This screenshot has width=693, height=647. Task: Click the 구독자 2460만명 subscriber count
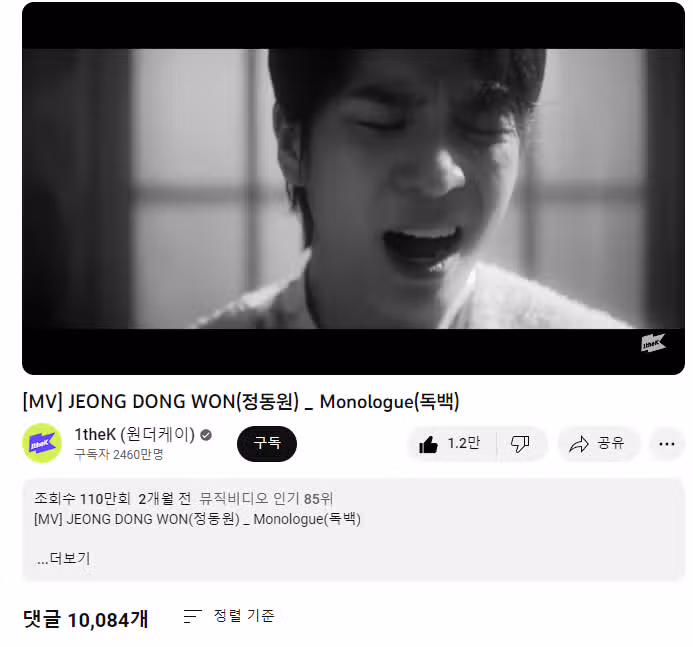coord(119,454)
